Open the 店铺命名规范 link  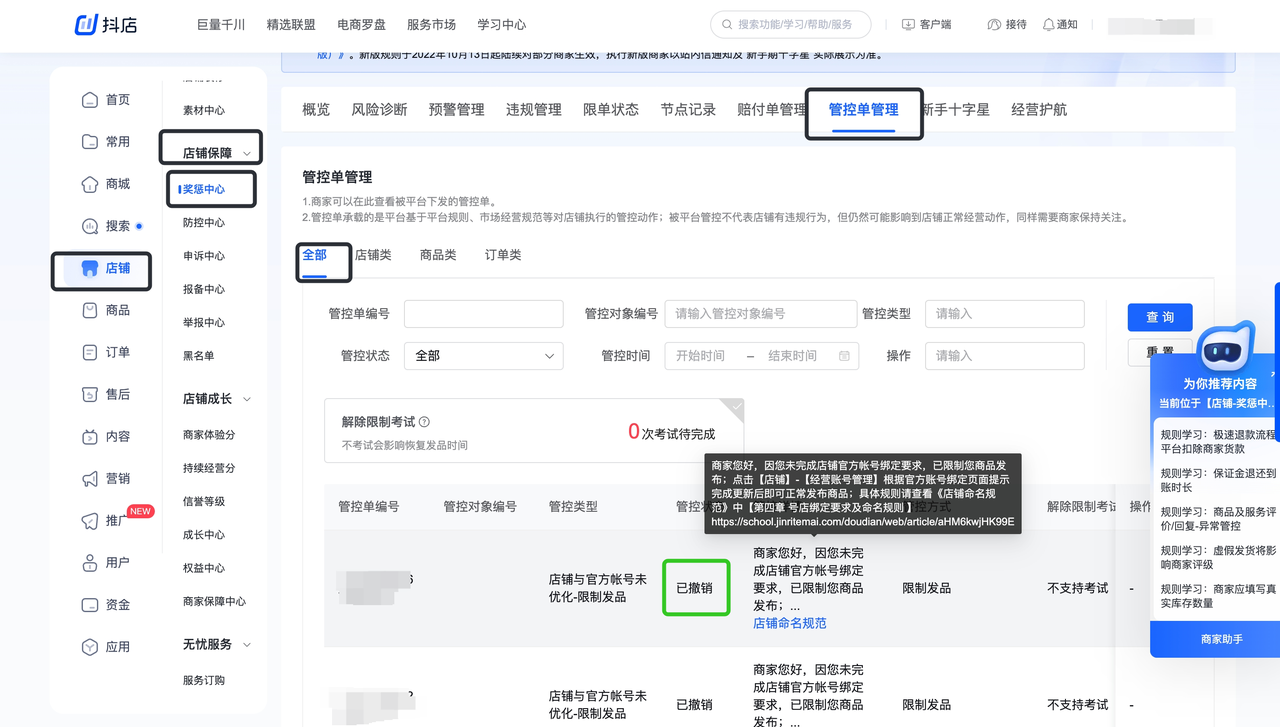click(x=789, y=623)
